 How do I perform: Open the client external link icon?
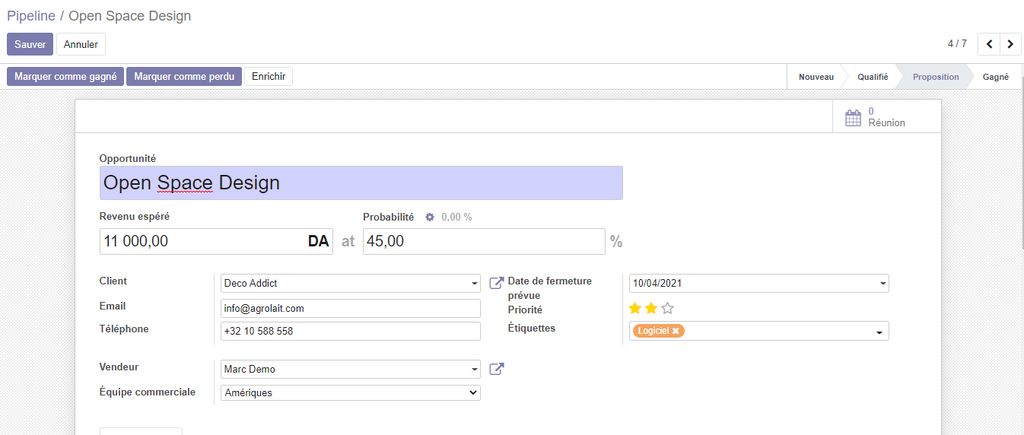click(x=496, y=284)
